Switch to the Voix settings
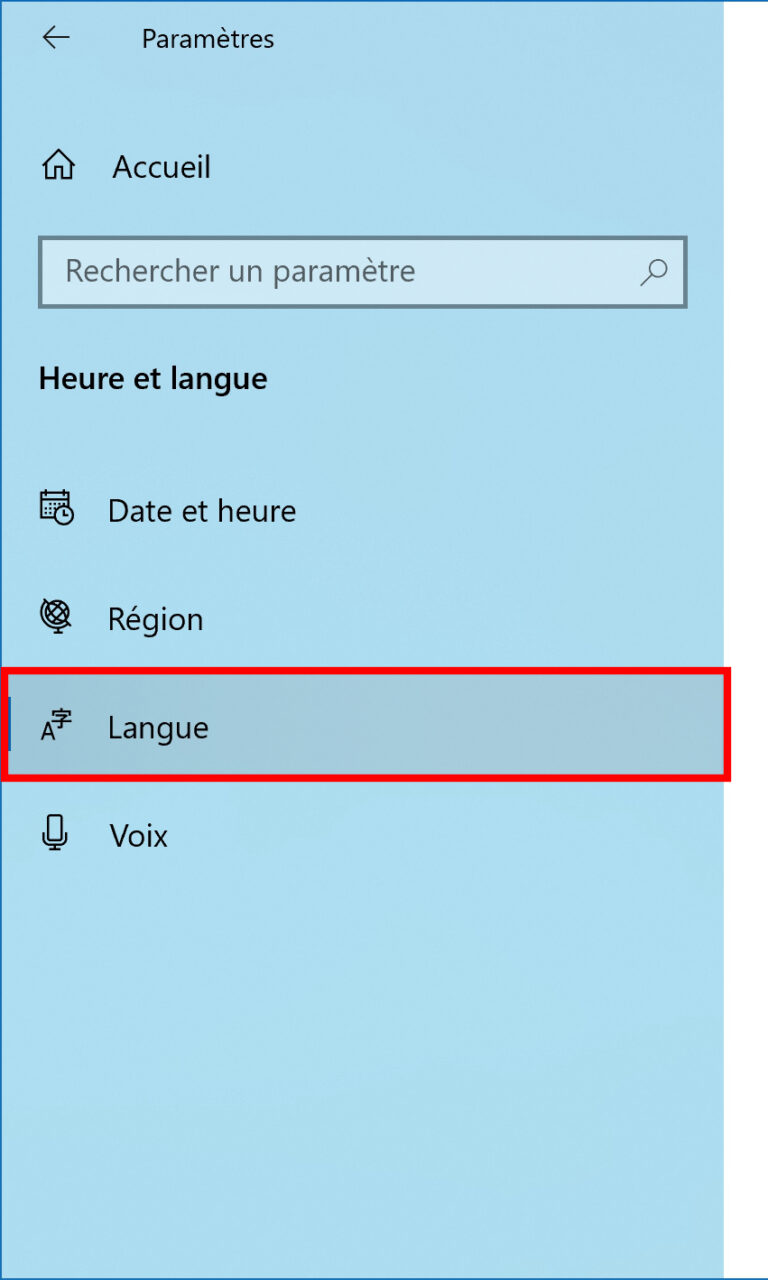 pyautogui.click(x=138, y=835)
